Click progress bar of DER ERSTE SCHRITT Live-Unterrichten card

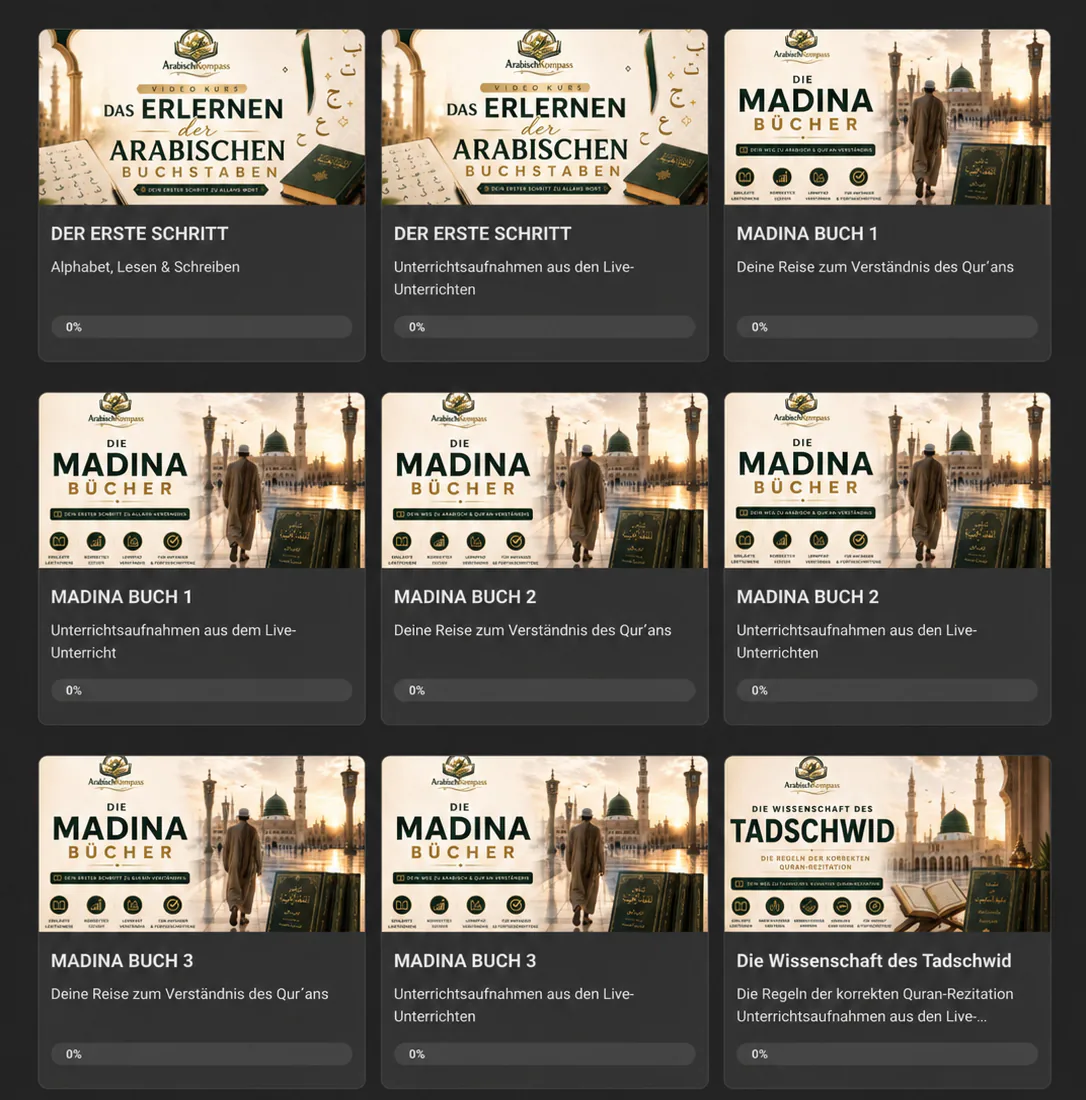[x=544, y=327]
